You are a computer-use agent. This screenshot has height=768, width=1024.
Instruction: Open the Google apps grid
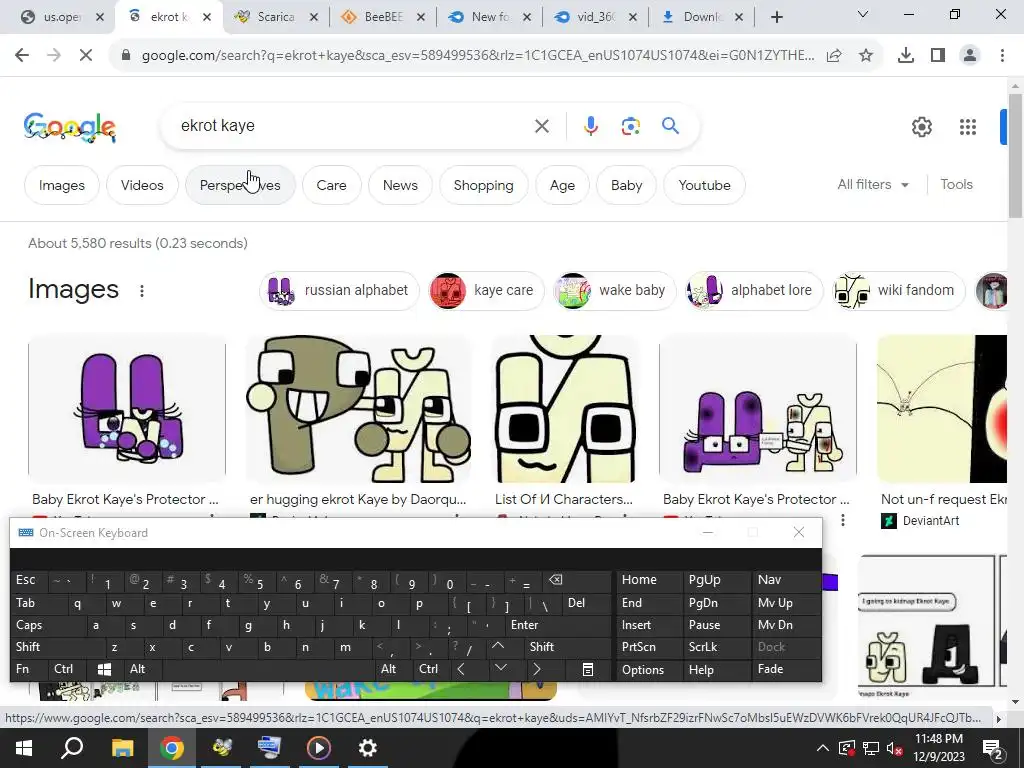tap(968, 127)
